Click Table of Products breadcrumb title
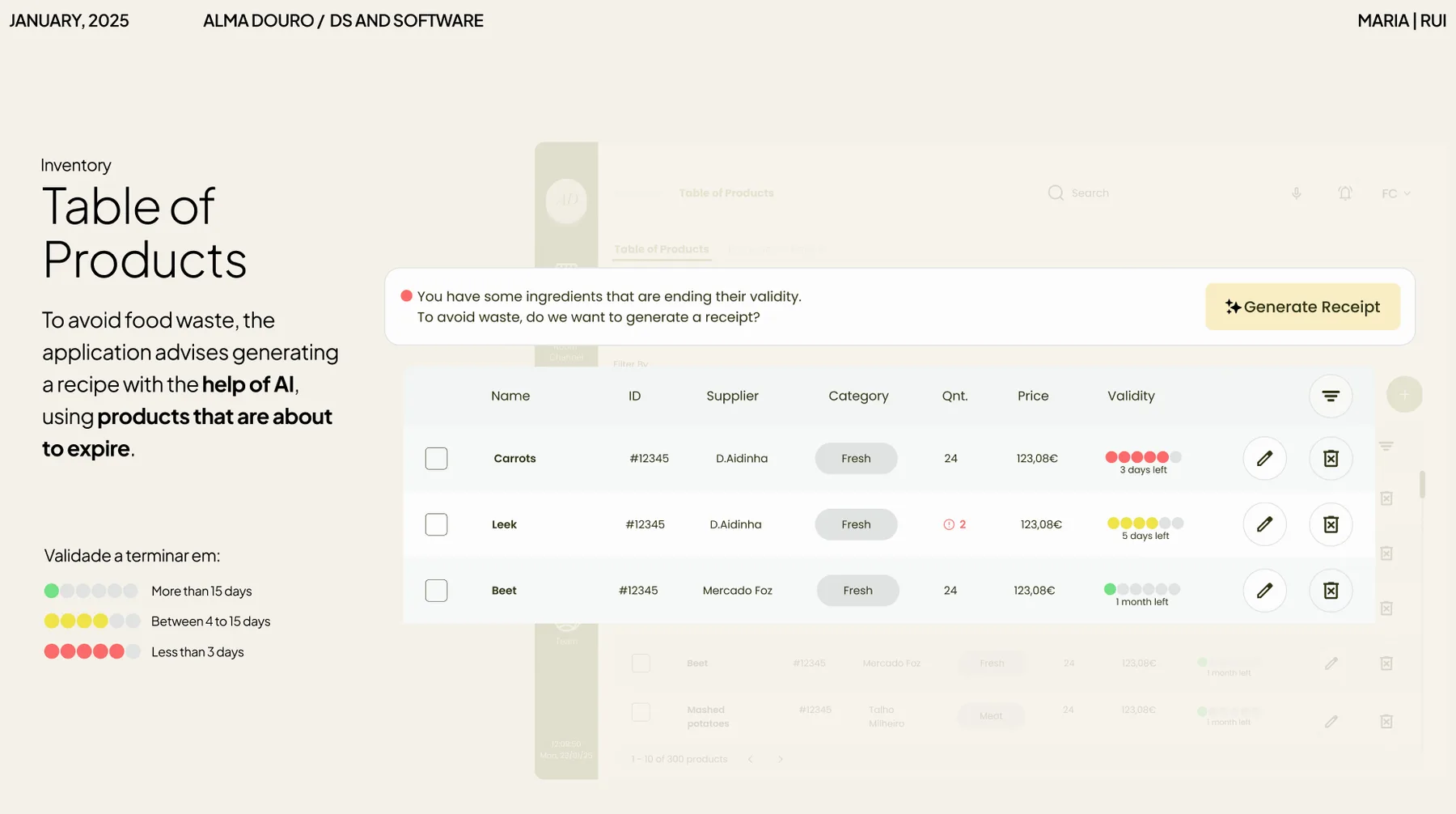 tap(726, 193)
